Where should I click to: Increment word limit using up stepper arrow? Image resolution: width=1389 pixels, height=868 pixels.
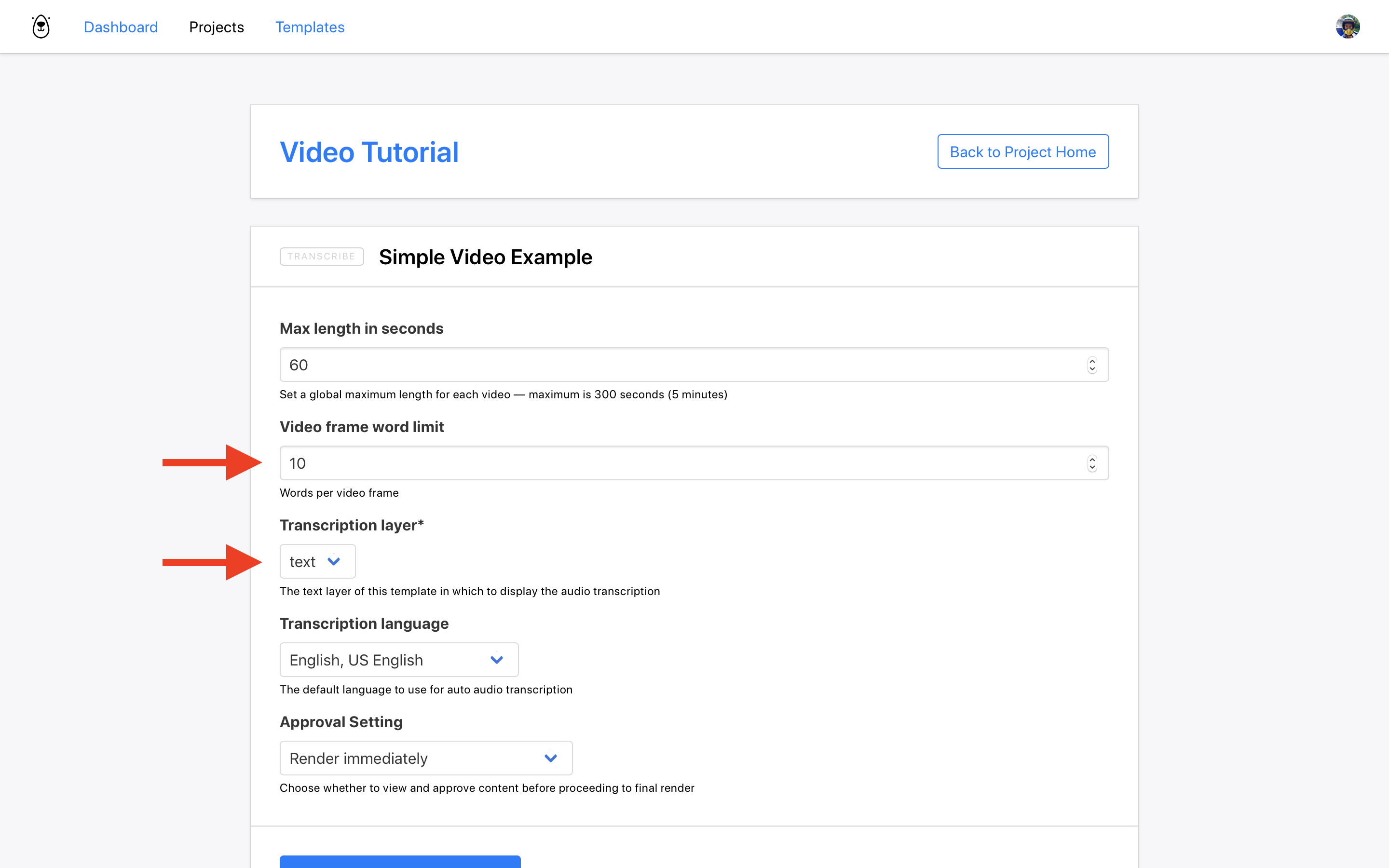coord(1092,459)
